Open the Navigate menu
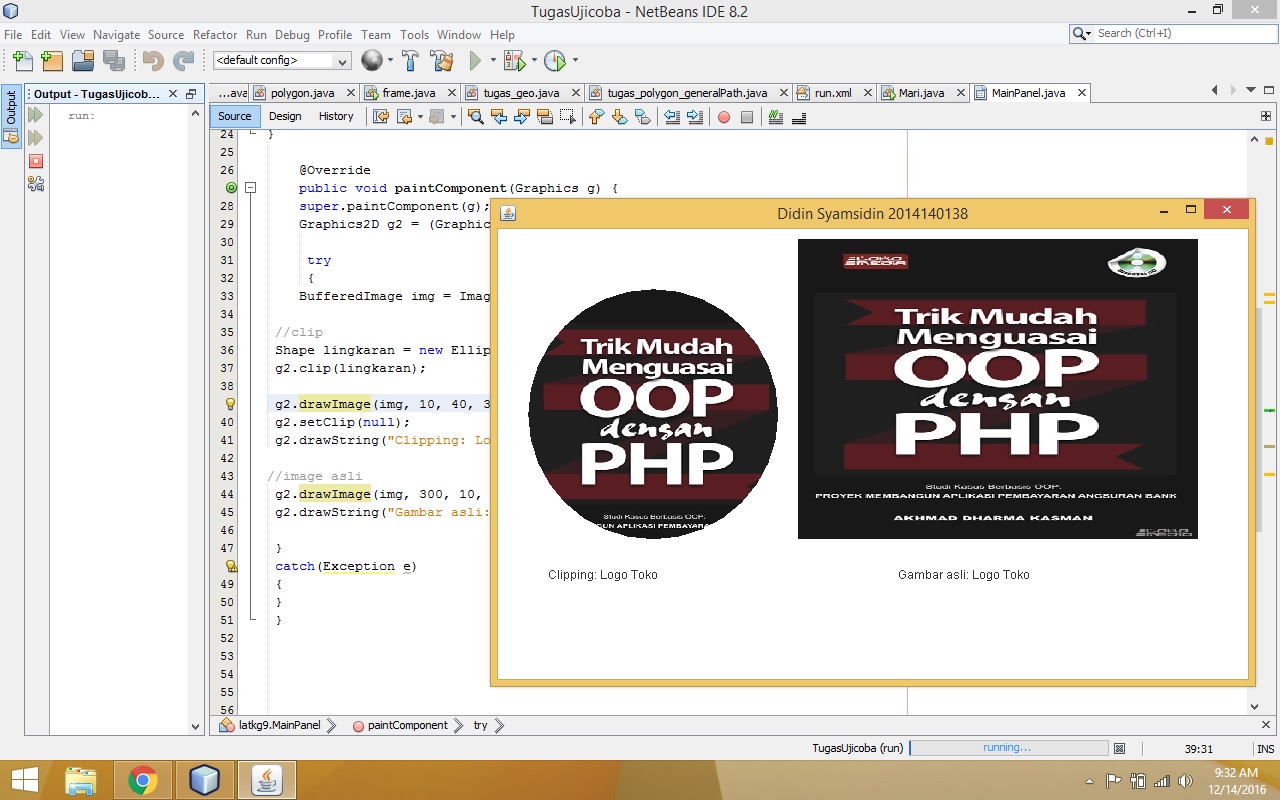Screen dimensions: 1280x800 pos(117,34)
